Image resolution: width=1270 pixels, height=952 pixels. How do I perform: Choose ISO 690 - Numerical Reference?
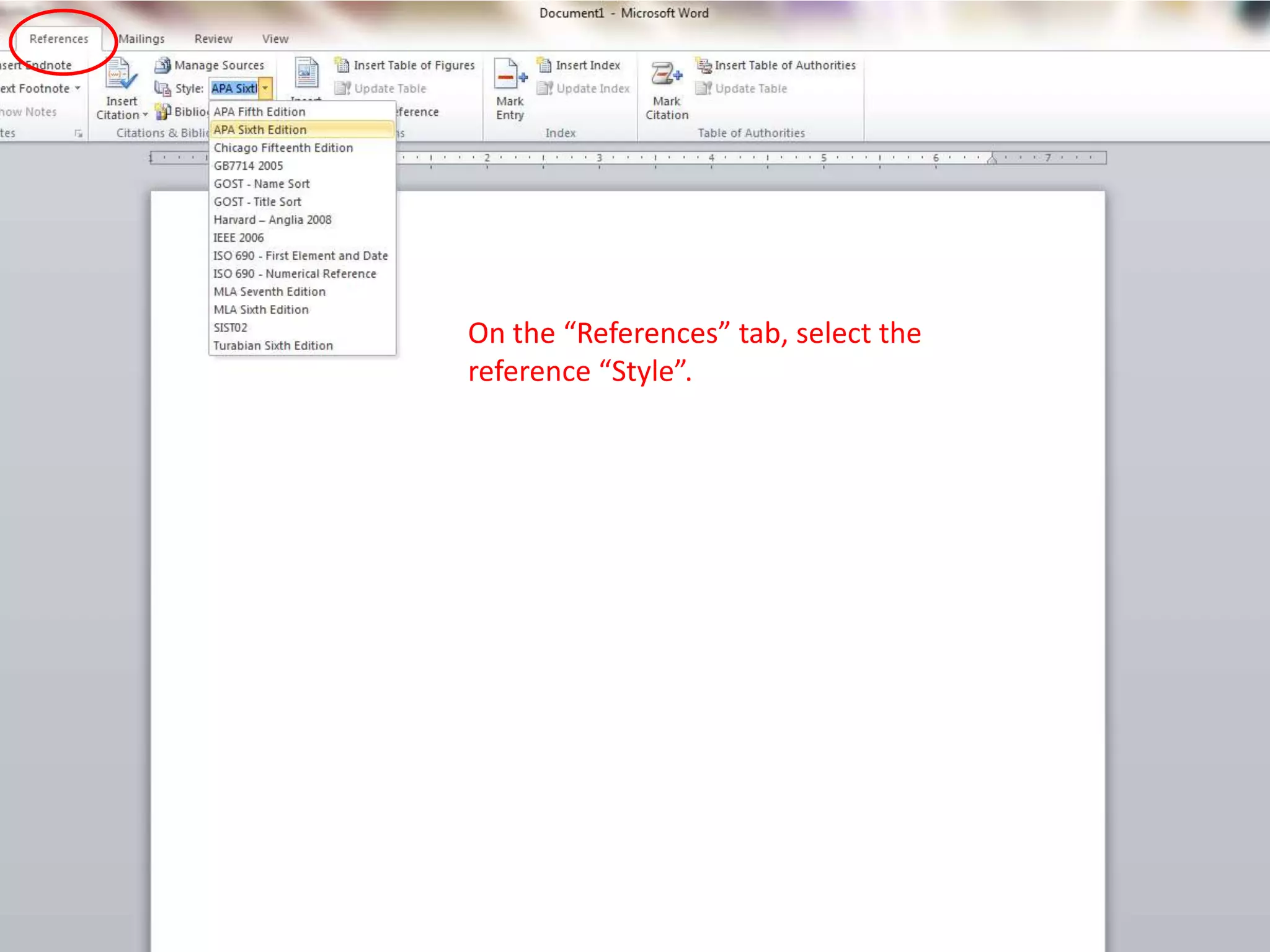coord(302,273)
